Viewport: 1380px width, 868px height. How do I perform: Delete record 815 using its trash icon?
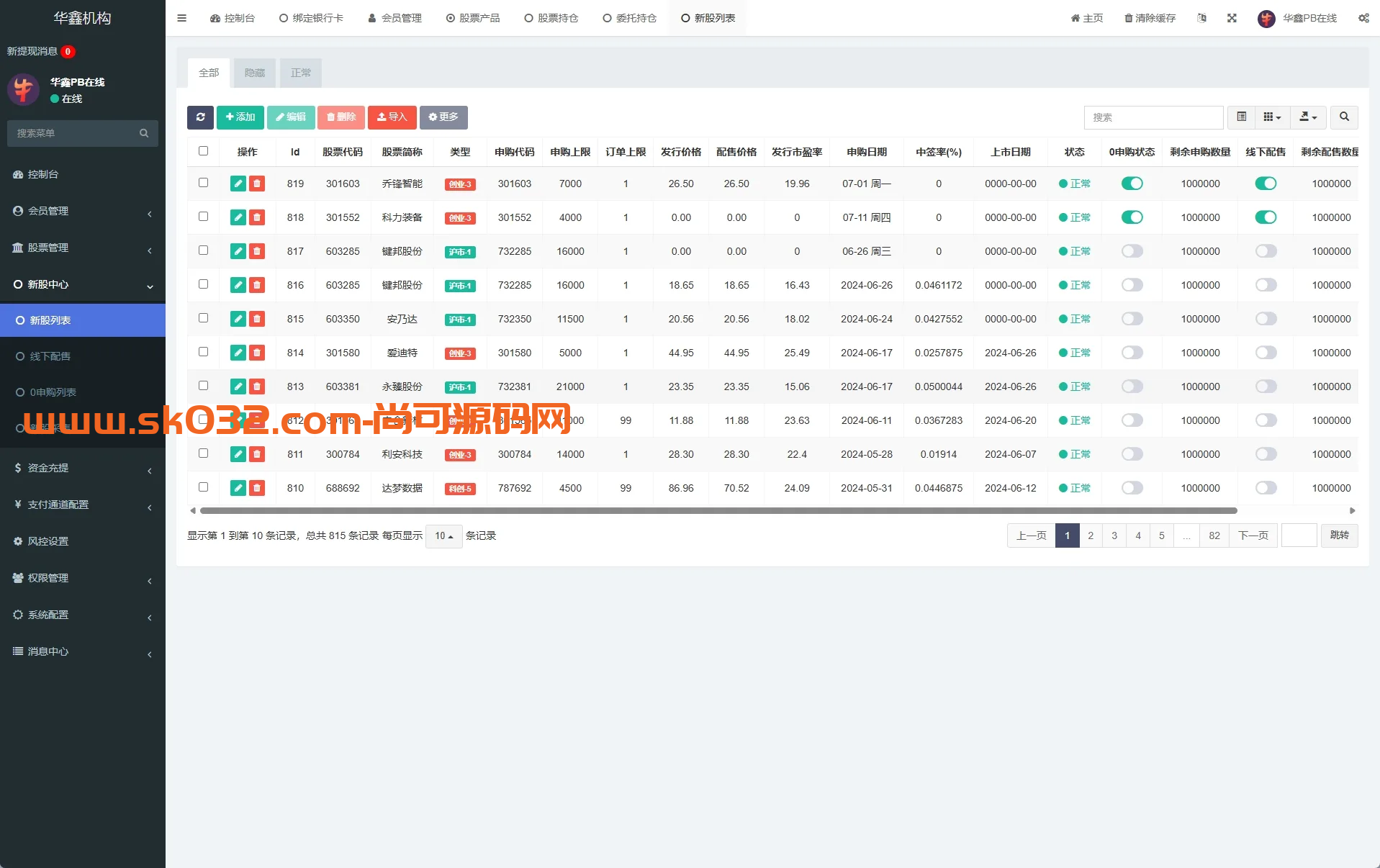(257, 319)
